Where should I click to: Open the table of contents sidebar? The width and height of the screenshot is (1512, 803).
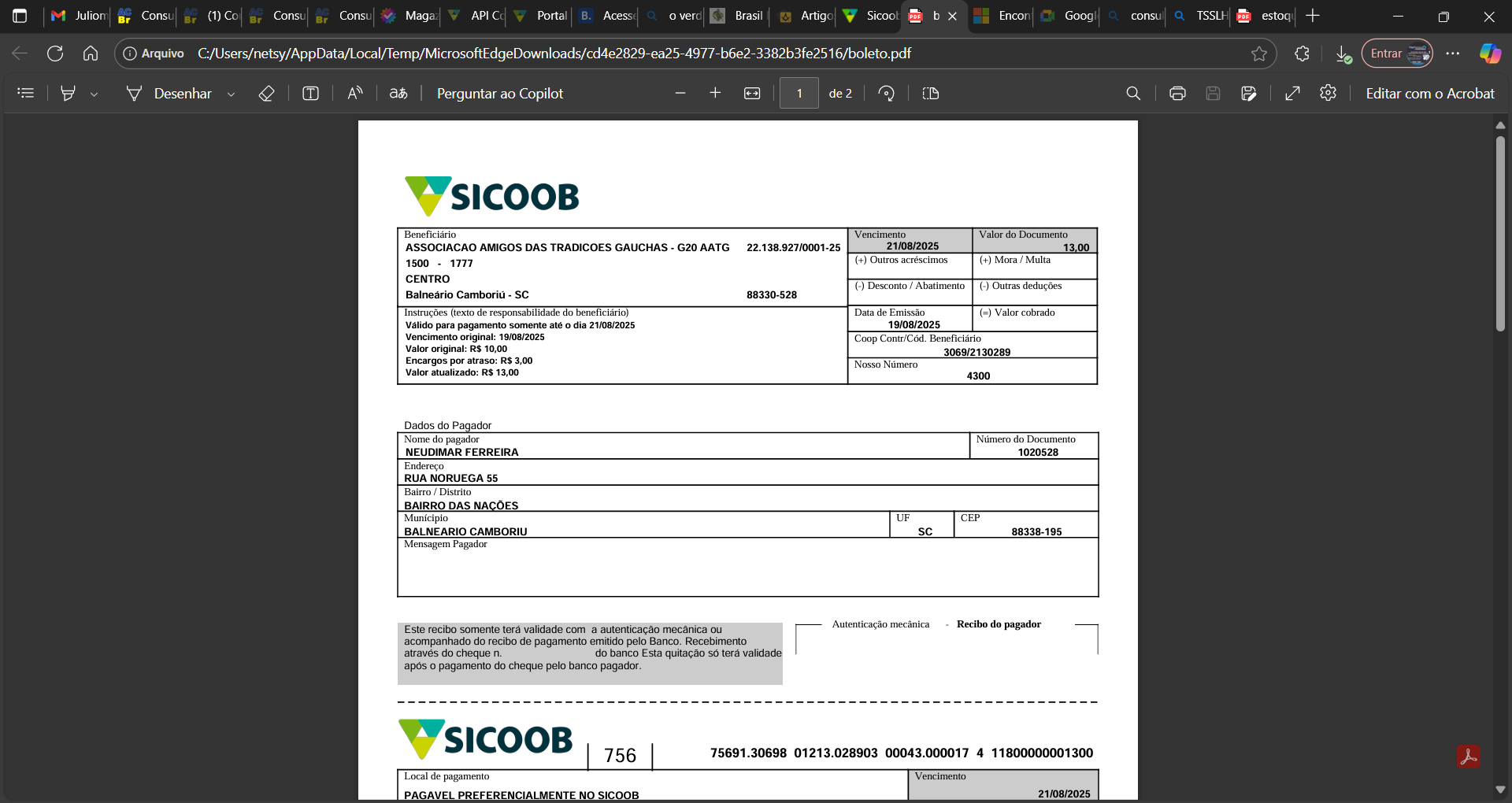pos(26,93)
